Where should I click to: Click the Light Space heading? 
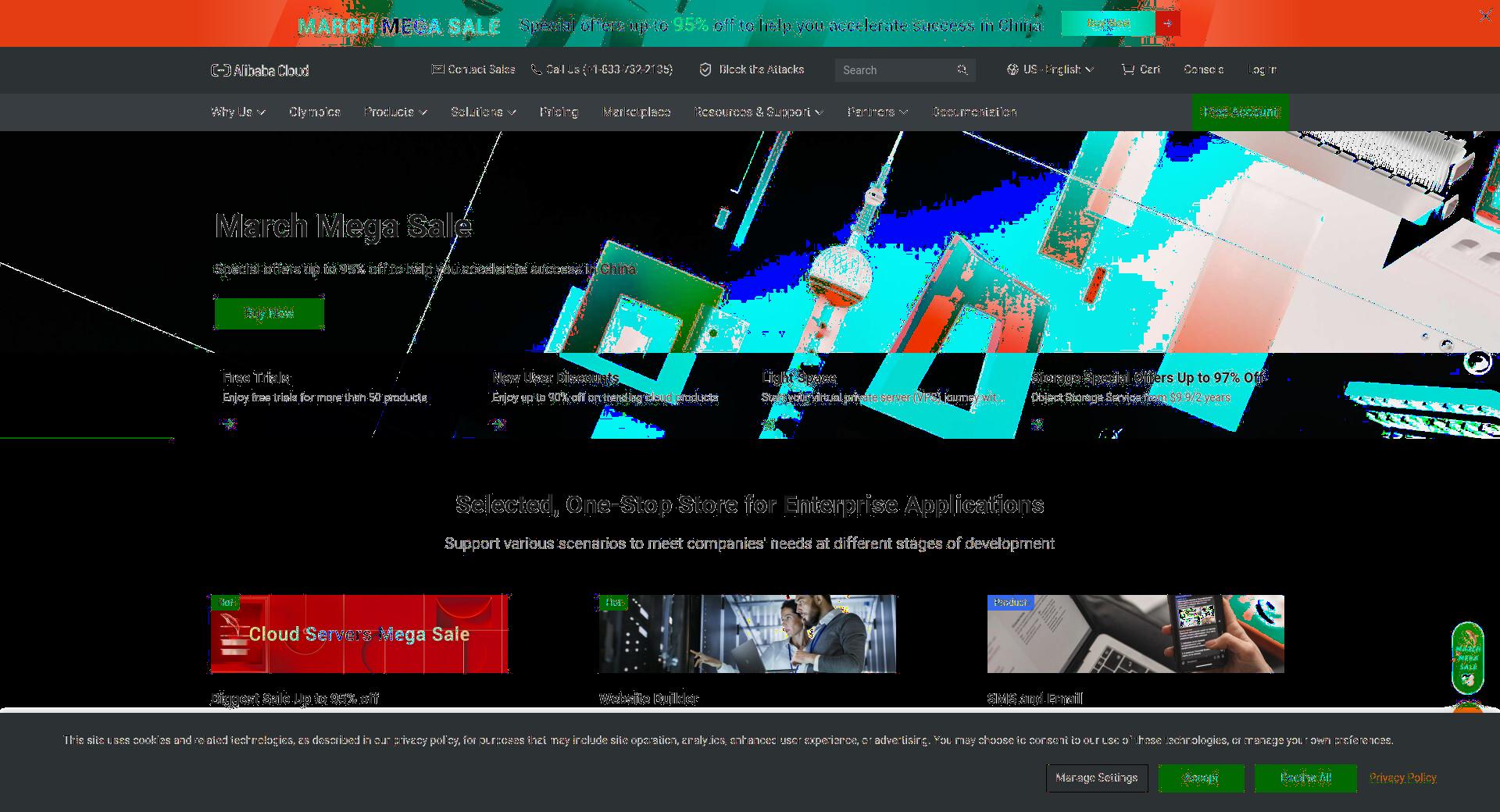pyautogui.click(x=799, y=378)
